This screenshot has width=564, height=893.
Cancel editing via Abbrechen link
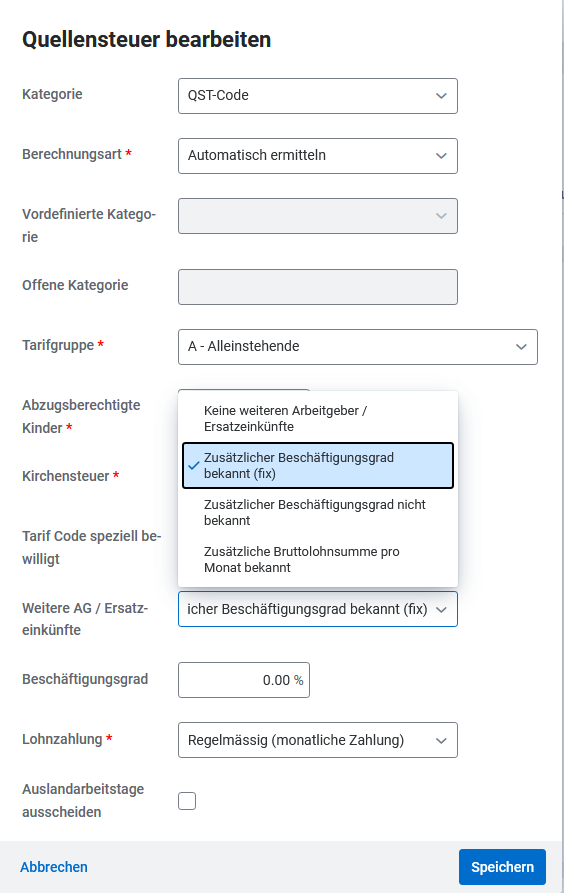(x=54, y=867)
